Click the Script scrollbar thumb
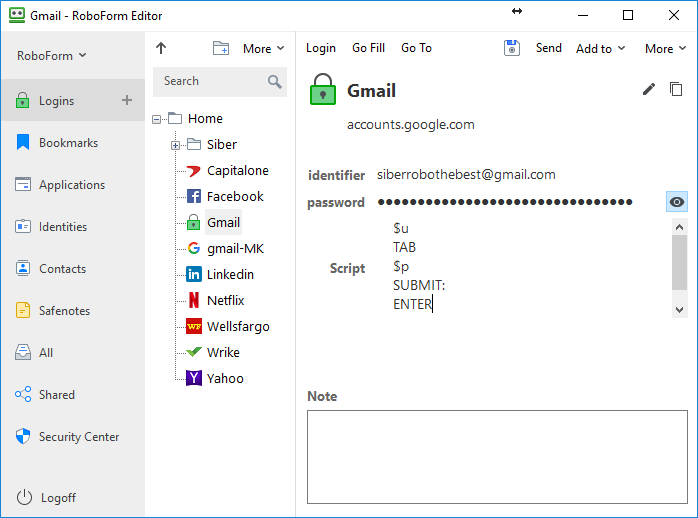The image size is (698, 518). [x=679, y=263]
